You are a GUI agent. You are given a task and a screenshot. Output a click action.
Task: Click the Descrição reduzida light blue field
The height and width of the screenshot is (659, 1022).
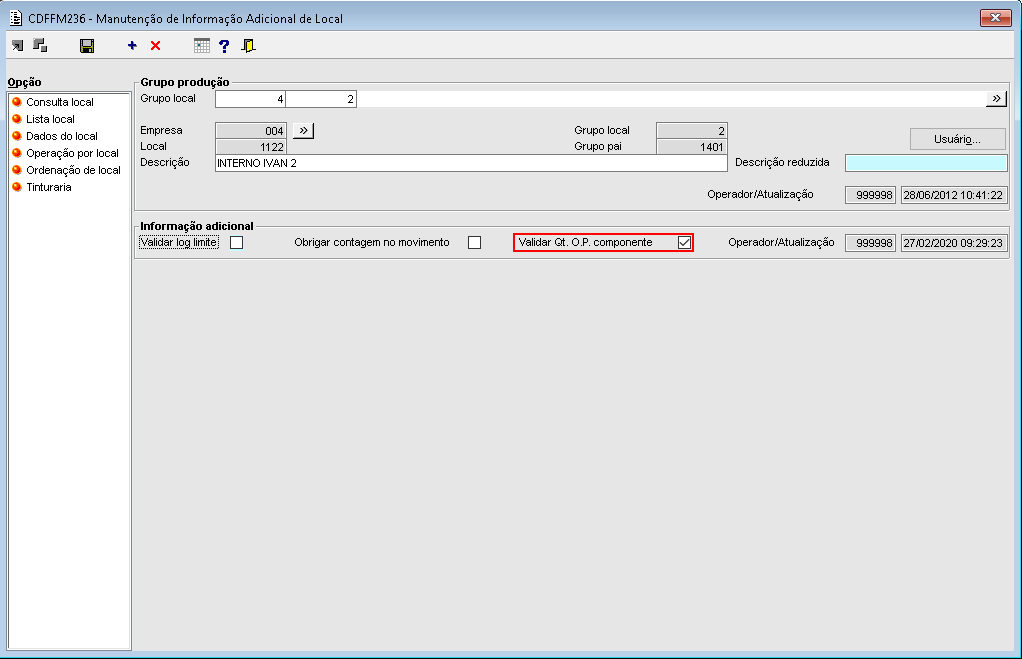[926, 163]
